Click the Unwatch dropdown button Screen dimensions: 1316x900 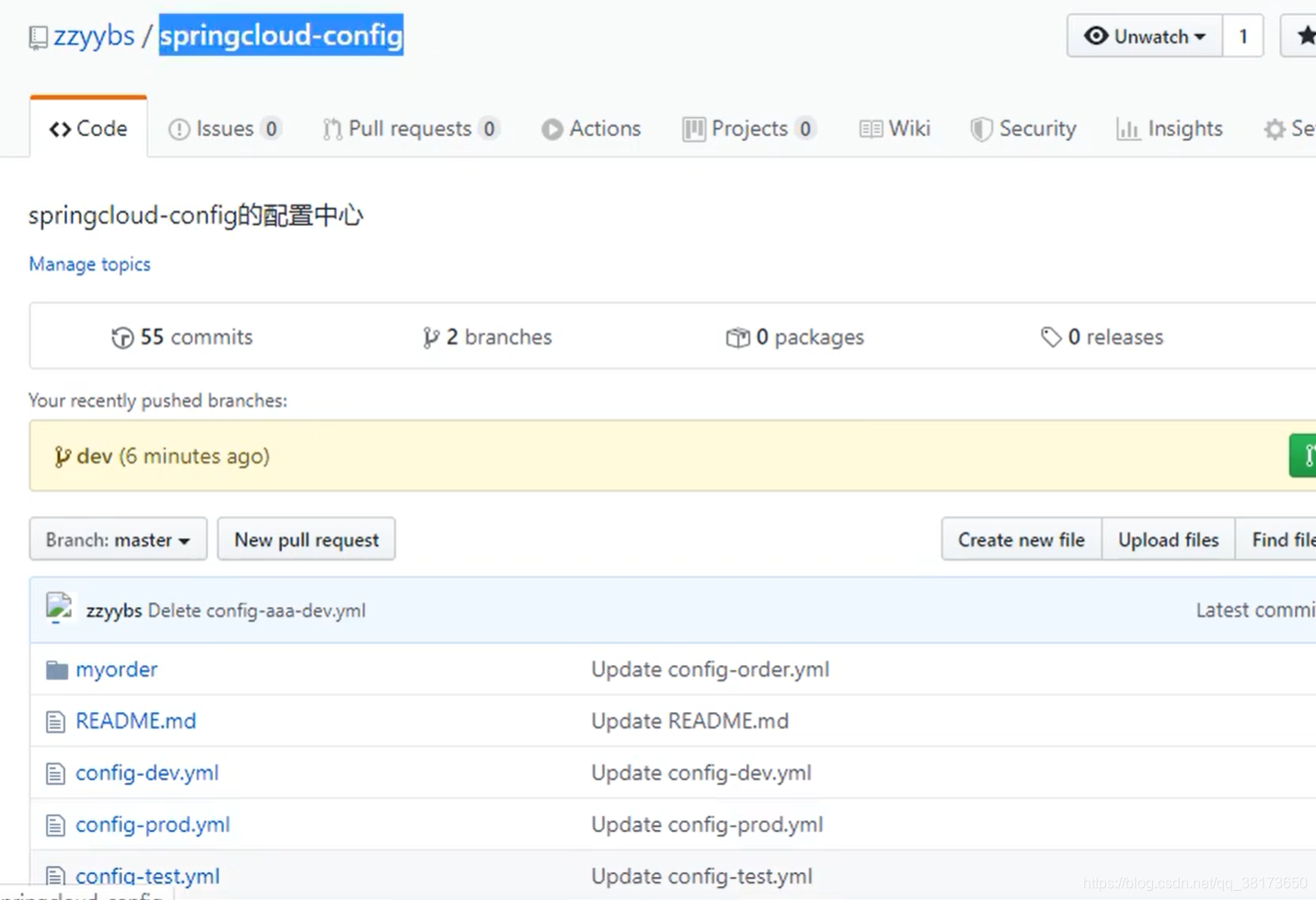click(1145, 36)
